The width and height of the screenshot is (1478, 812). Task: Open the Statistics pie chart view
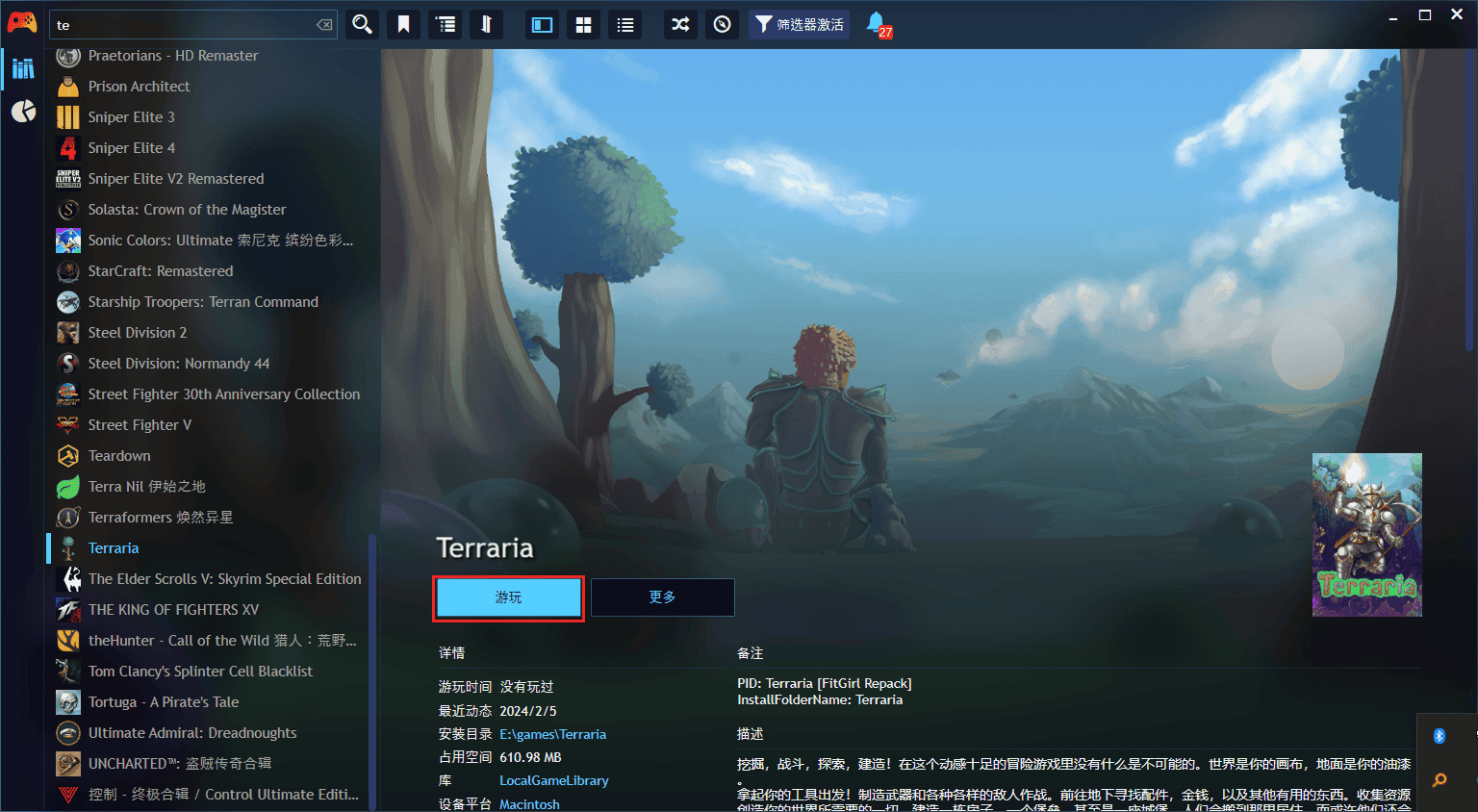[23, 112]
